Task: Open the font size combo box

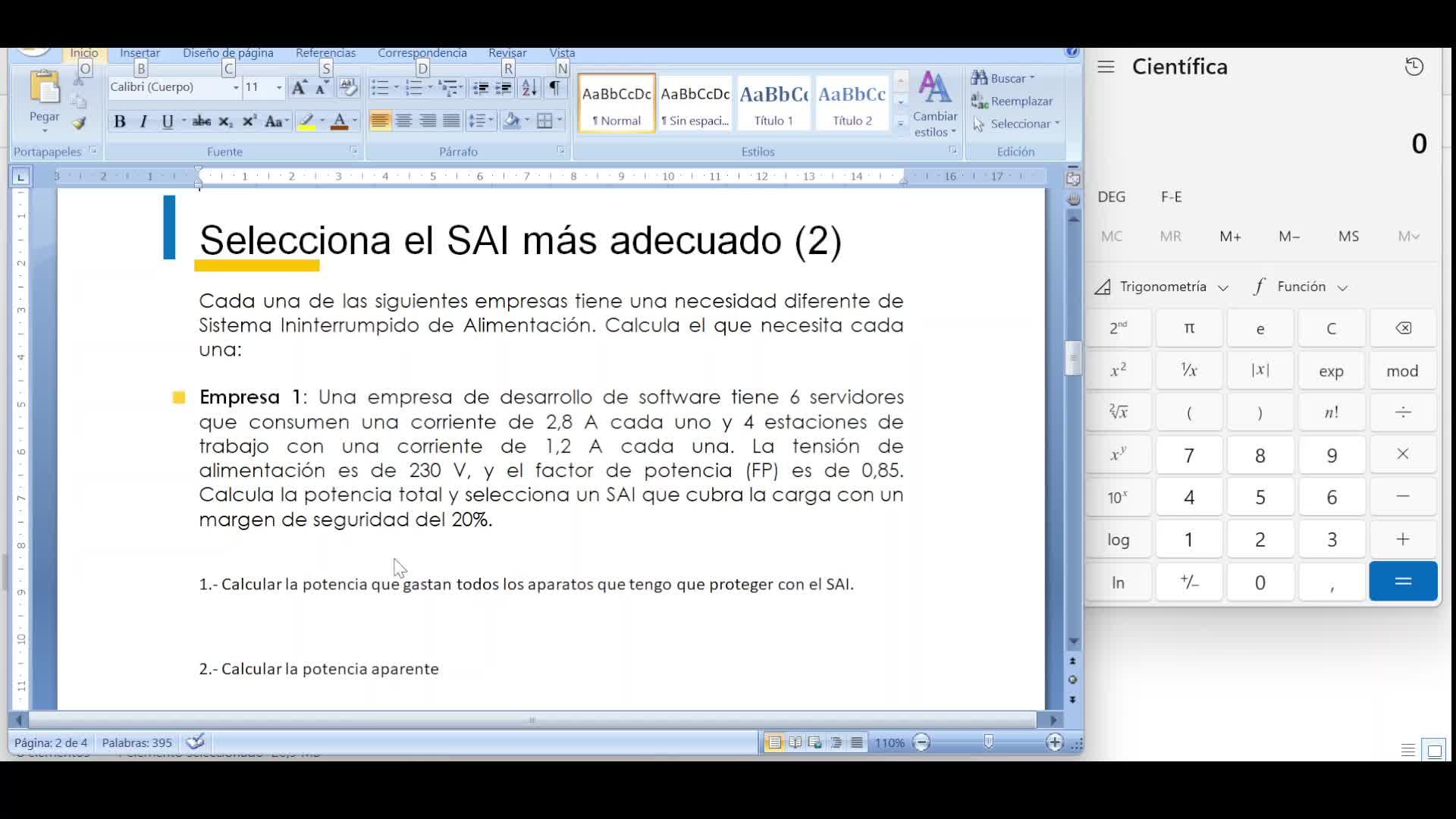Action: pyautogui.click(x=262, y=87)
